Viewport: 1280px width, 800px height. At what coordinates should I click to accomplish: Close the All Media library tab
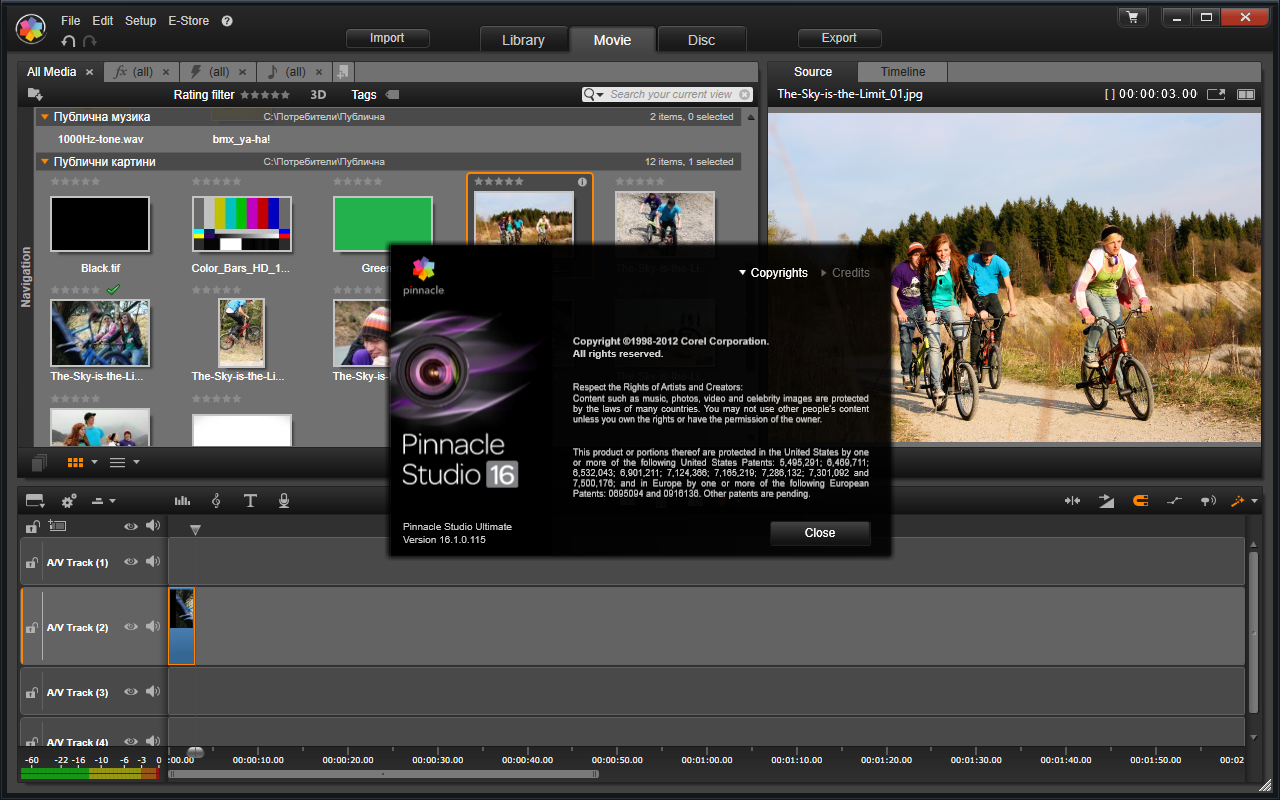(89, 72)
